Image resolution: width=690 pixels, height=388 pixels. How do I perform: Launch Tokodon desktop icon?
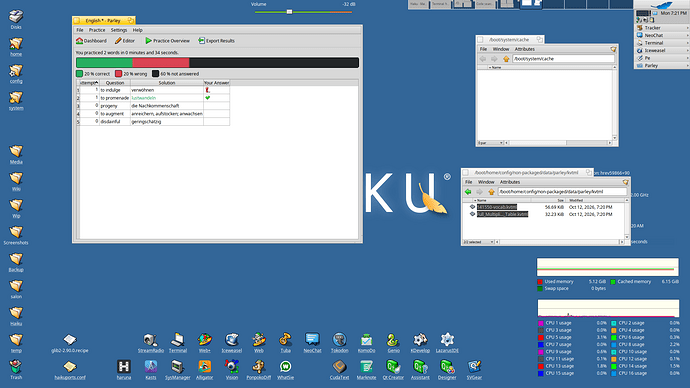coord(339,343)
